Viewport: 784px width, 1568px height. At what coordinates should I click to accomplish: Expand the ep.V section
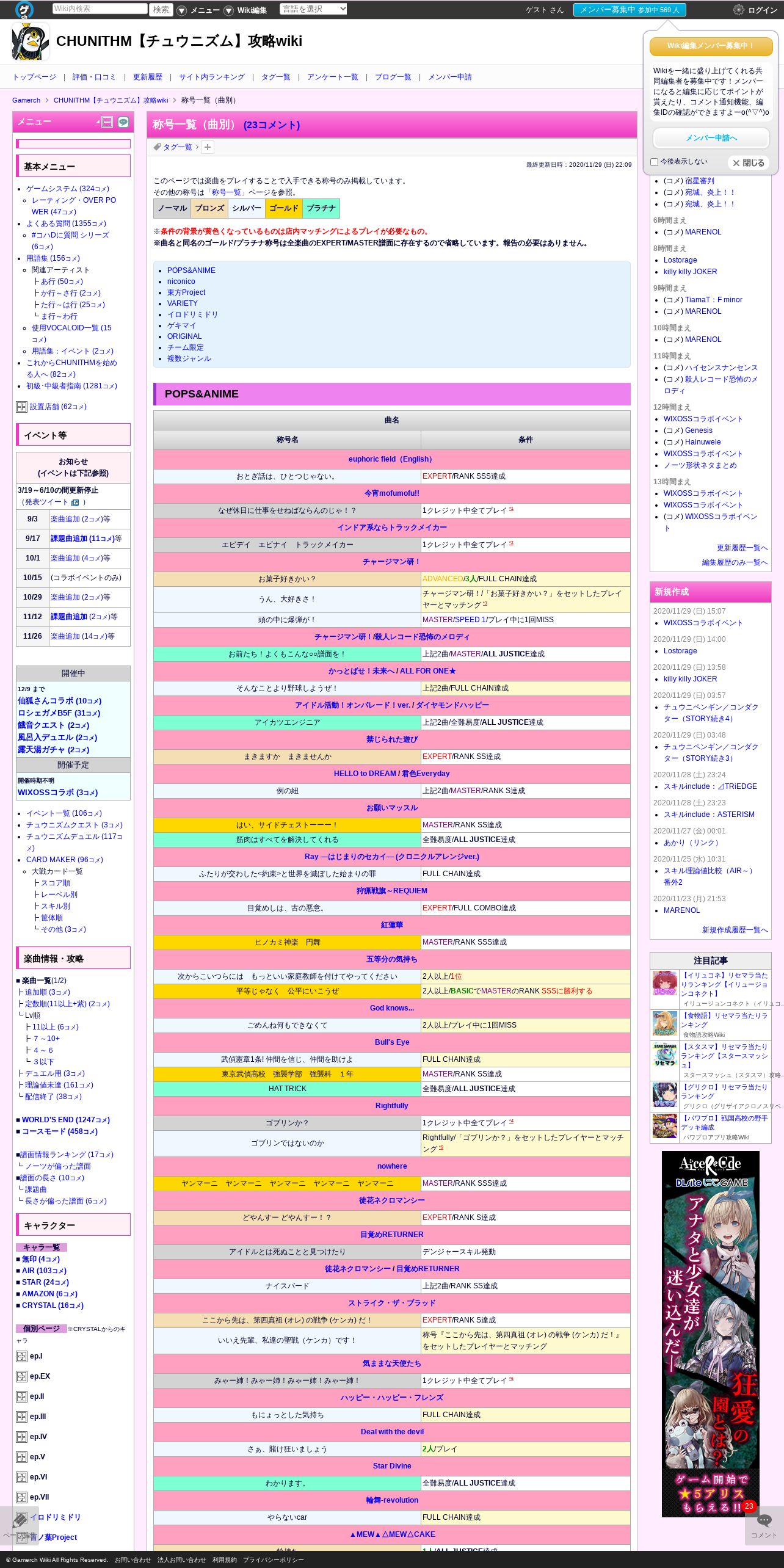[21, 1457]
